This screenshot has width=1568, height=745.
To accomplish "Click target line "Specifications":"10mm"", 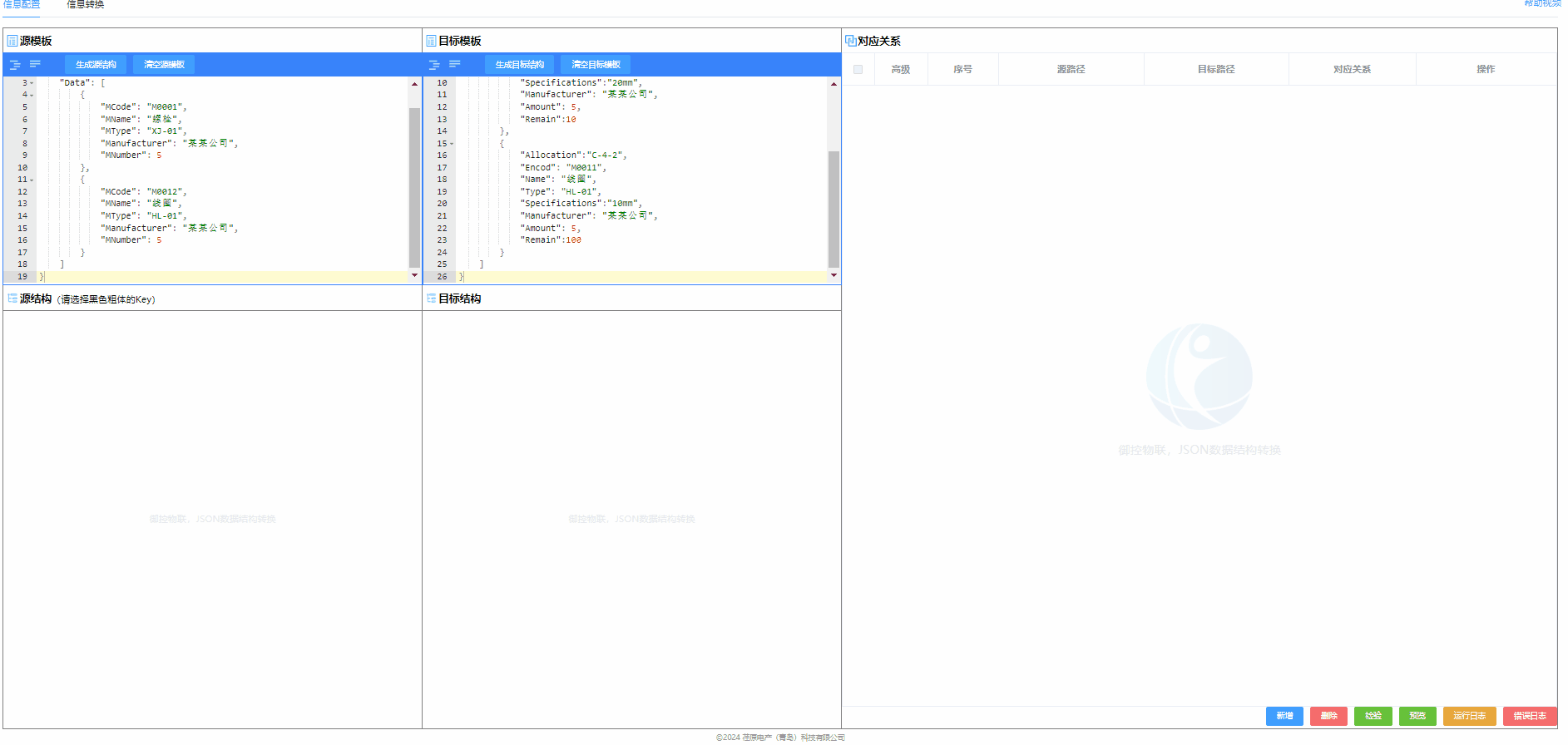I will tap(581, 204).
